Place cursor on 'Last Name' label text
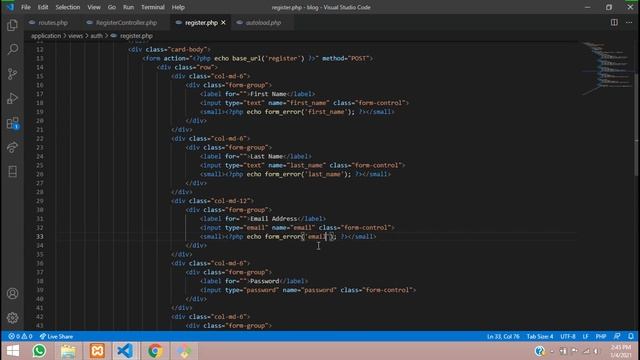The width and height of the screenshot is (640, 360). (267, 156)
